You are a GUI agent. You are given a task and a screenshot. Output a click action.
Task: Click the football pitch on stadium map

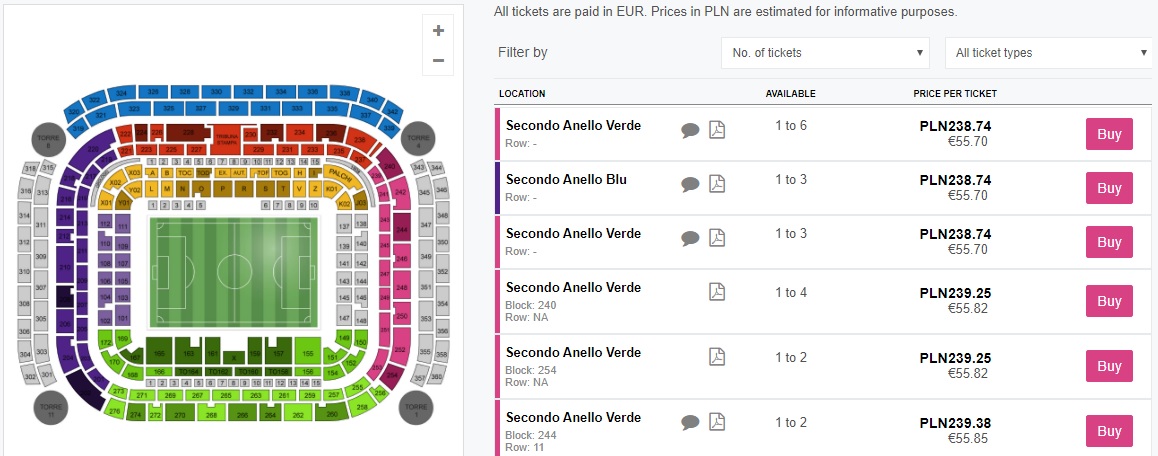[x=234, y=270]
